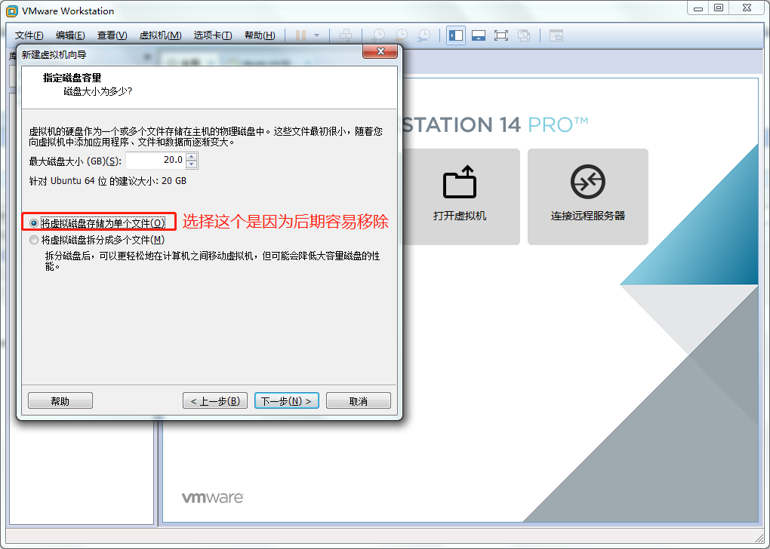
Task: Click the 连接远程服务器 label text
Action: 588,216
